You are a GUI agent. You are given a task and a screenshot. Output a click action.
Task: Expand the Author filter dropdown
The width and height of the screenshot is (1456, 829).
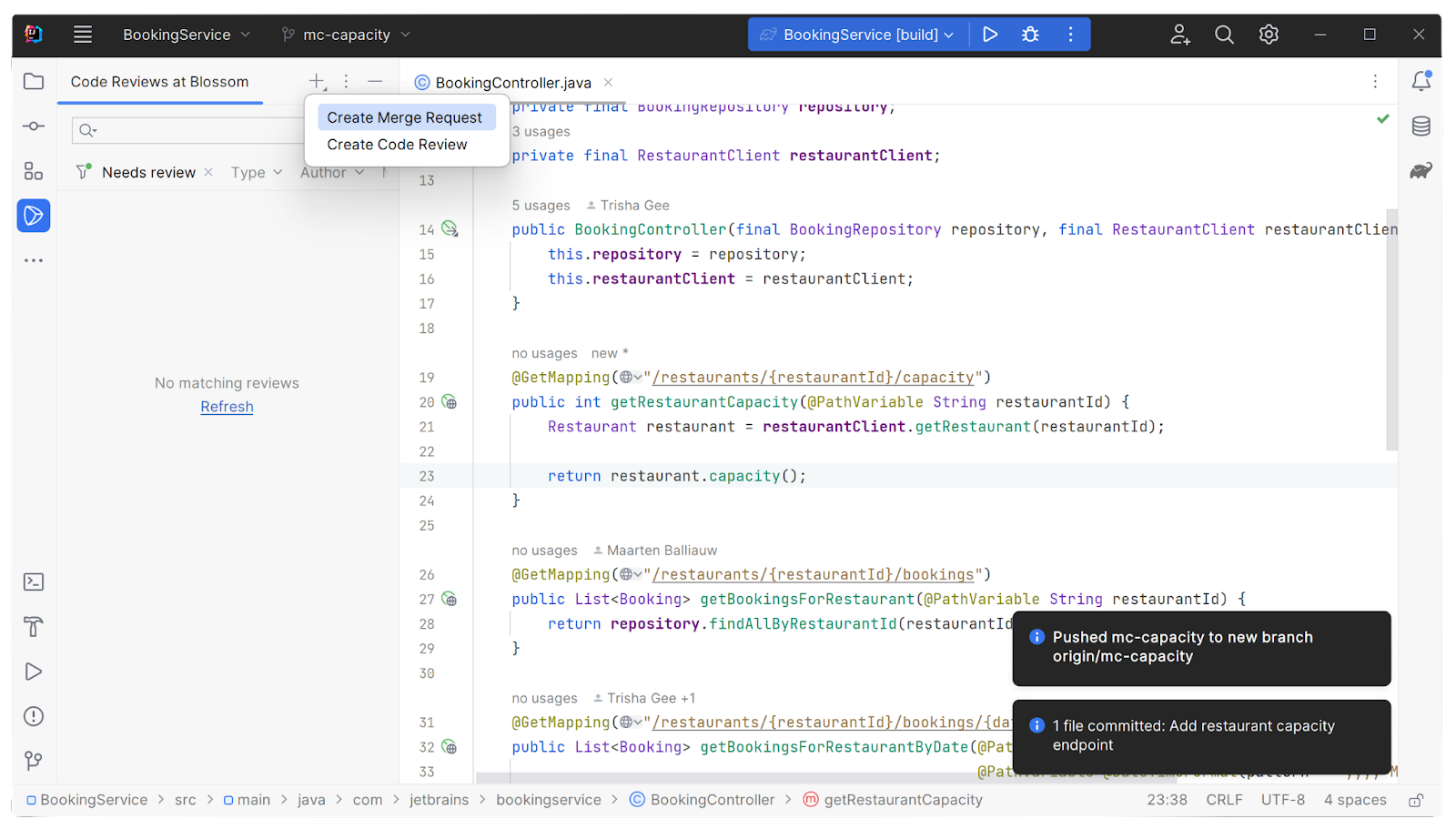pos(332,172)
